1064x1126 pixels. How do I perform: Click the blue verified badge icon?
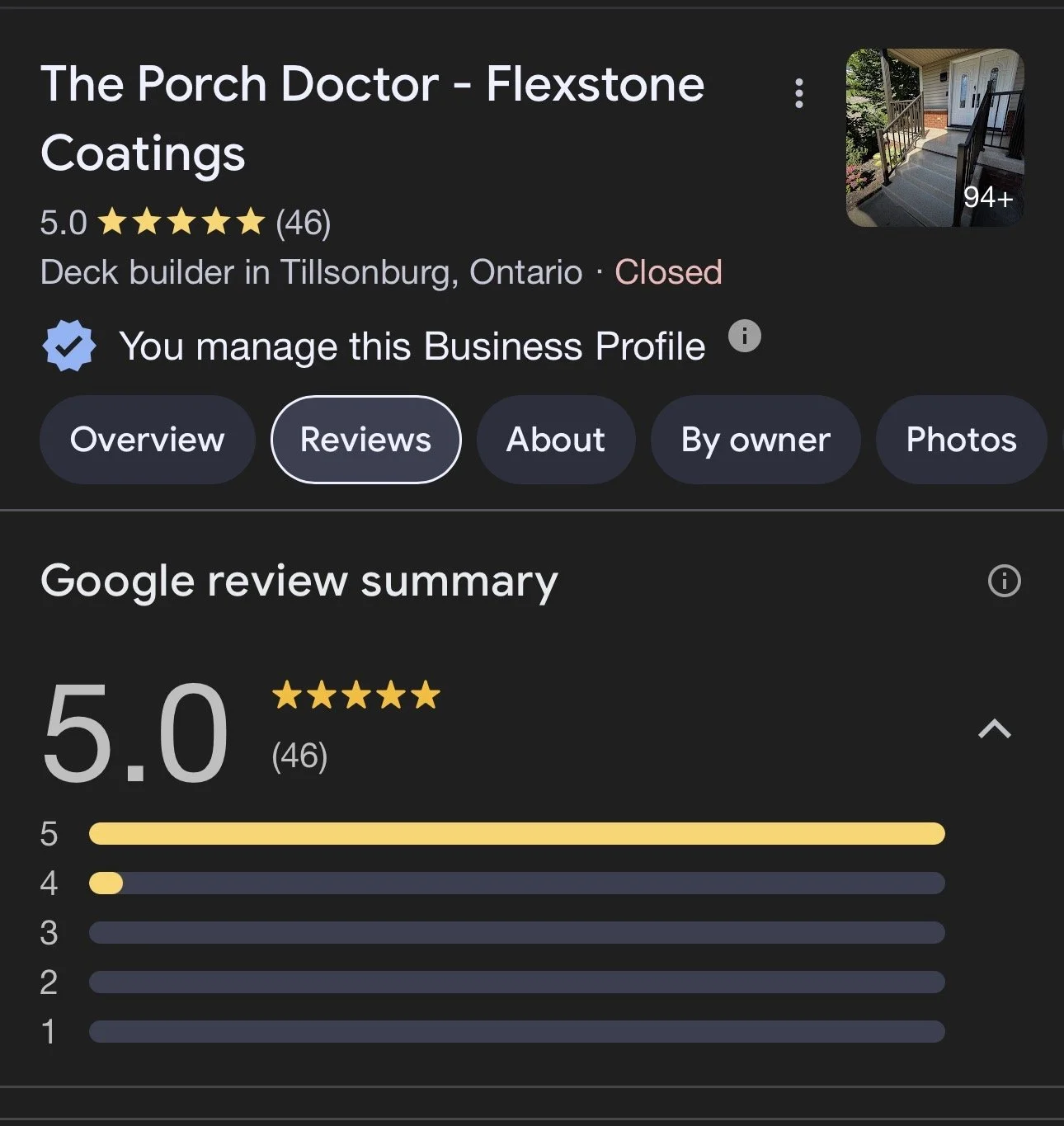point(68,346)
